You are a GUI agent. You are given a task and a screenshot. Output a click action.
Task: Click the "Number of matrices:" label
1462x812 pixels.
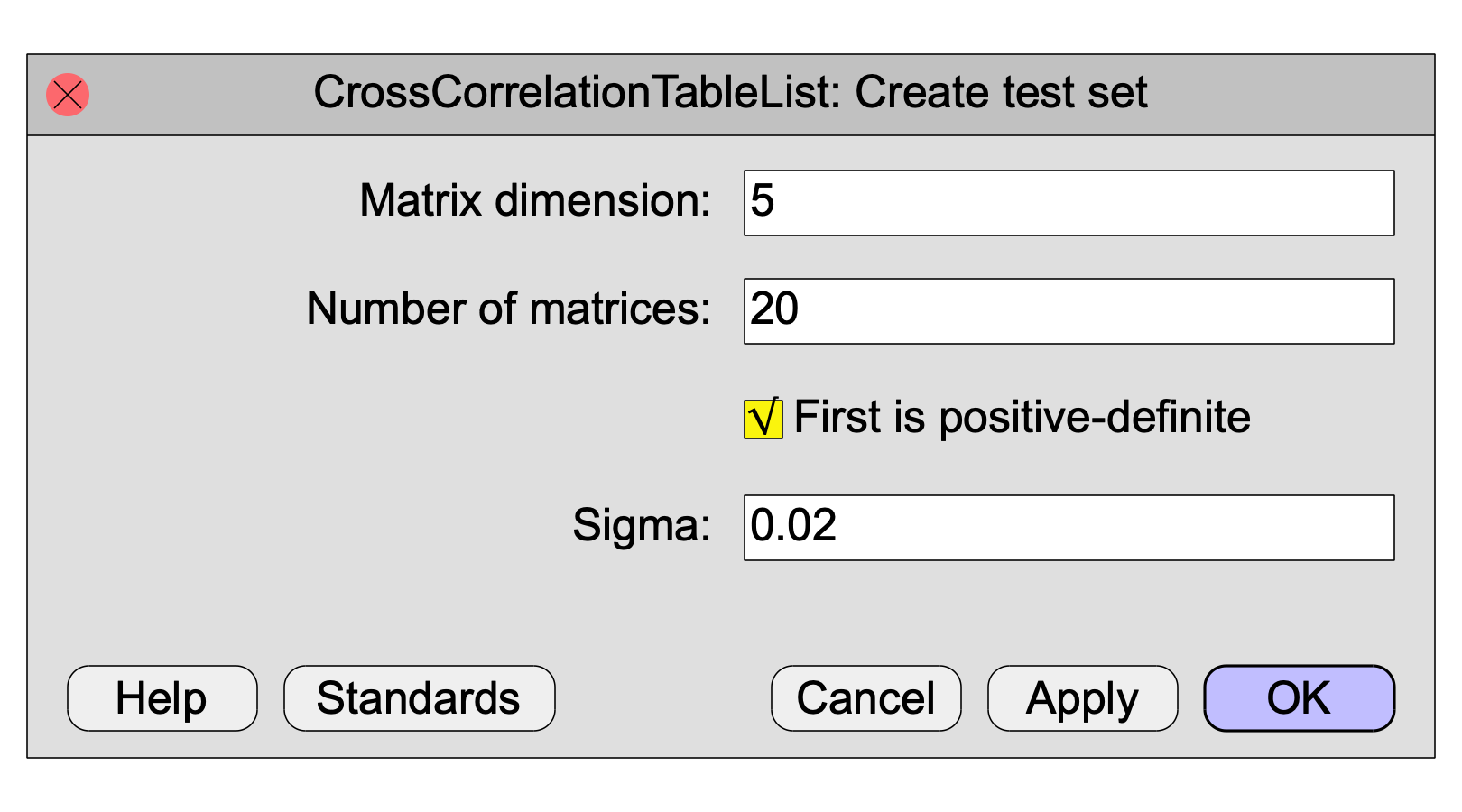(x=509, y=309)
